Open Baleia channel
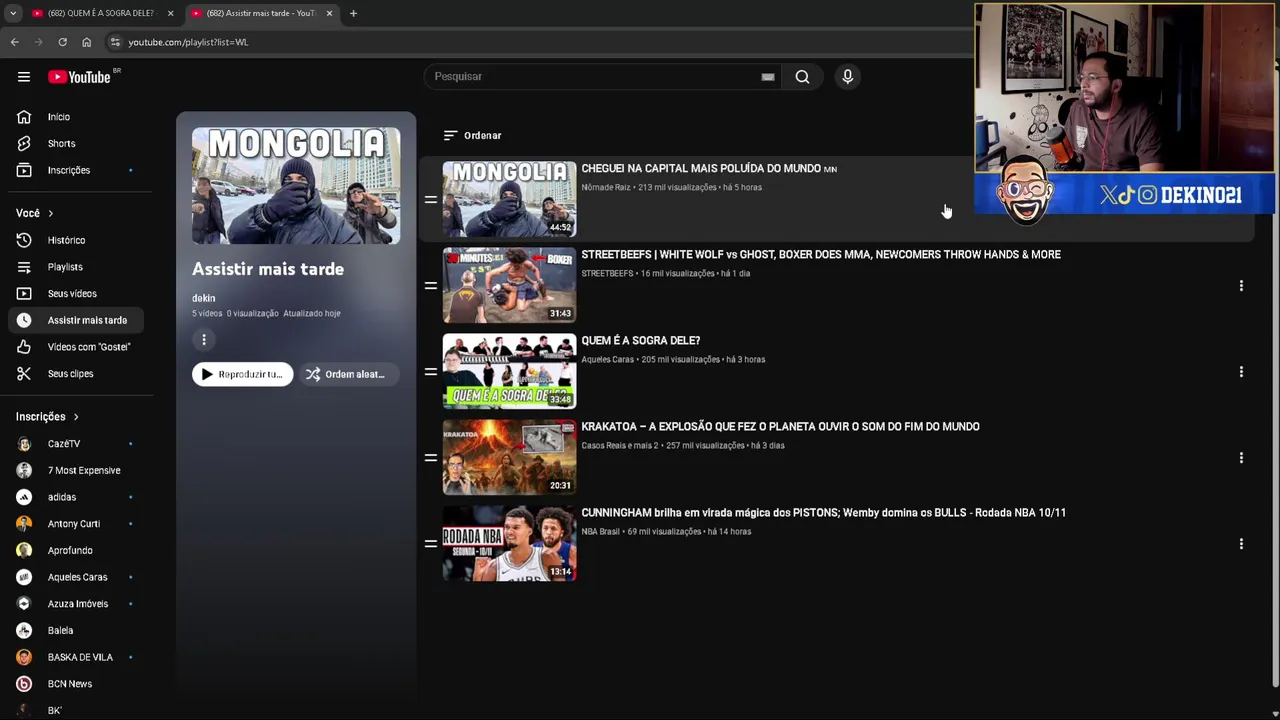The height and width of the screenshot is (720, 1280). [78, 630]
